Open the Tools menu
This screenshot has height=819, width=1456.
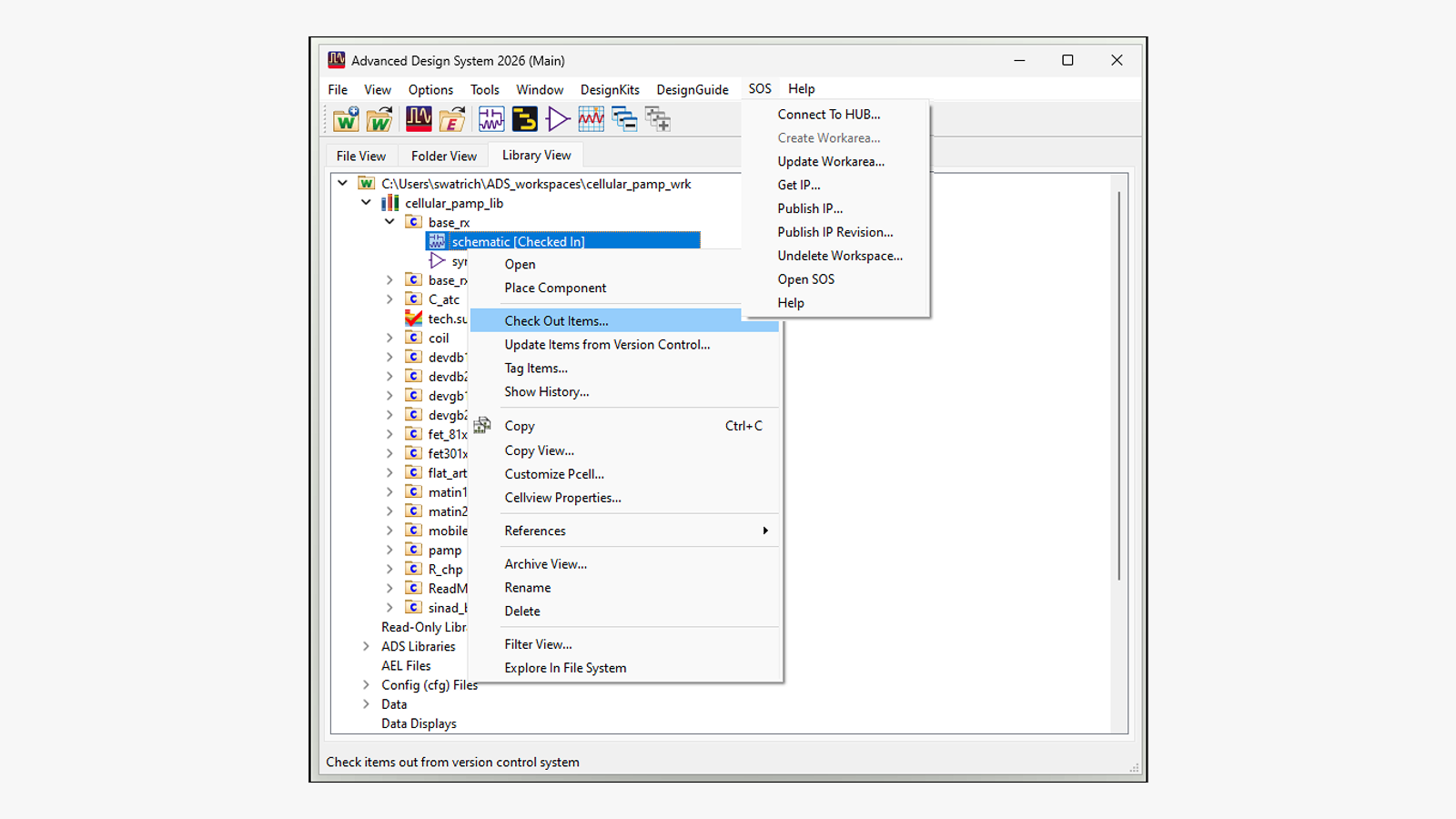[484, 89]
